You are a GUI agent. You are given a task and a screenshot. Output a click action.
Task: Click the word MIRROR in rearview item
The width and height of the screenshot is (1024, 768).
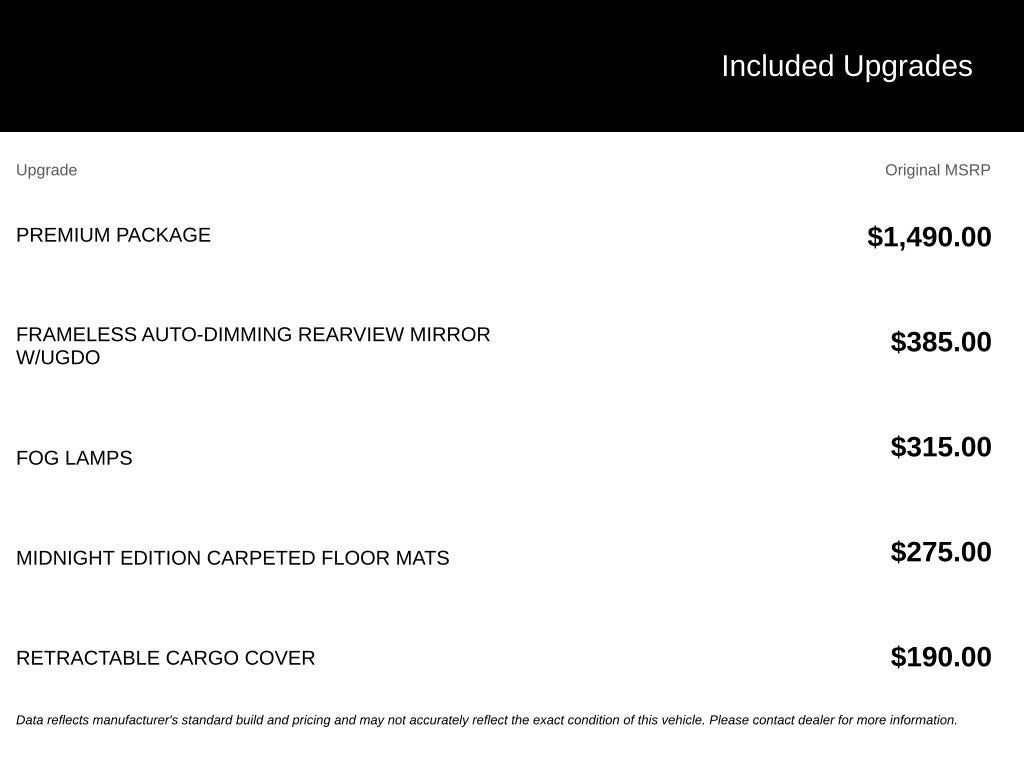pyautogui.click(x=450, y=334)
